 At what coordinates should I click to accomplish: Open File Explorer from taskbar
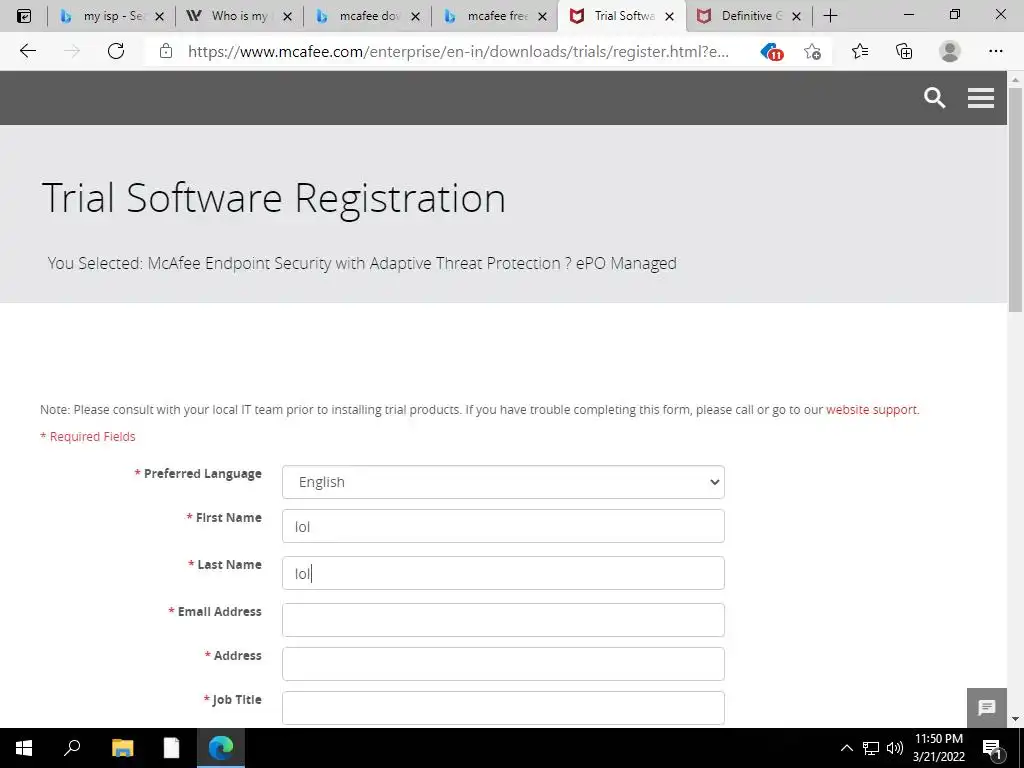(x=122, y=748)
